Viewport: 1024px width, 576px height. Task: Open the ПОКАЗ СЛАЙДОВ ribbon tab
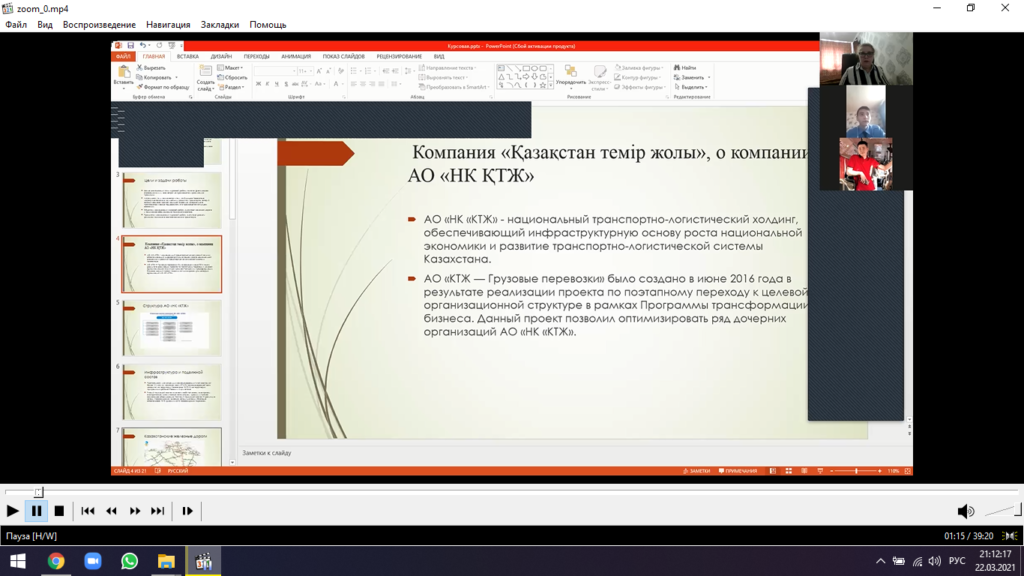[x=344, y=57]
